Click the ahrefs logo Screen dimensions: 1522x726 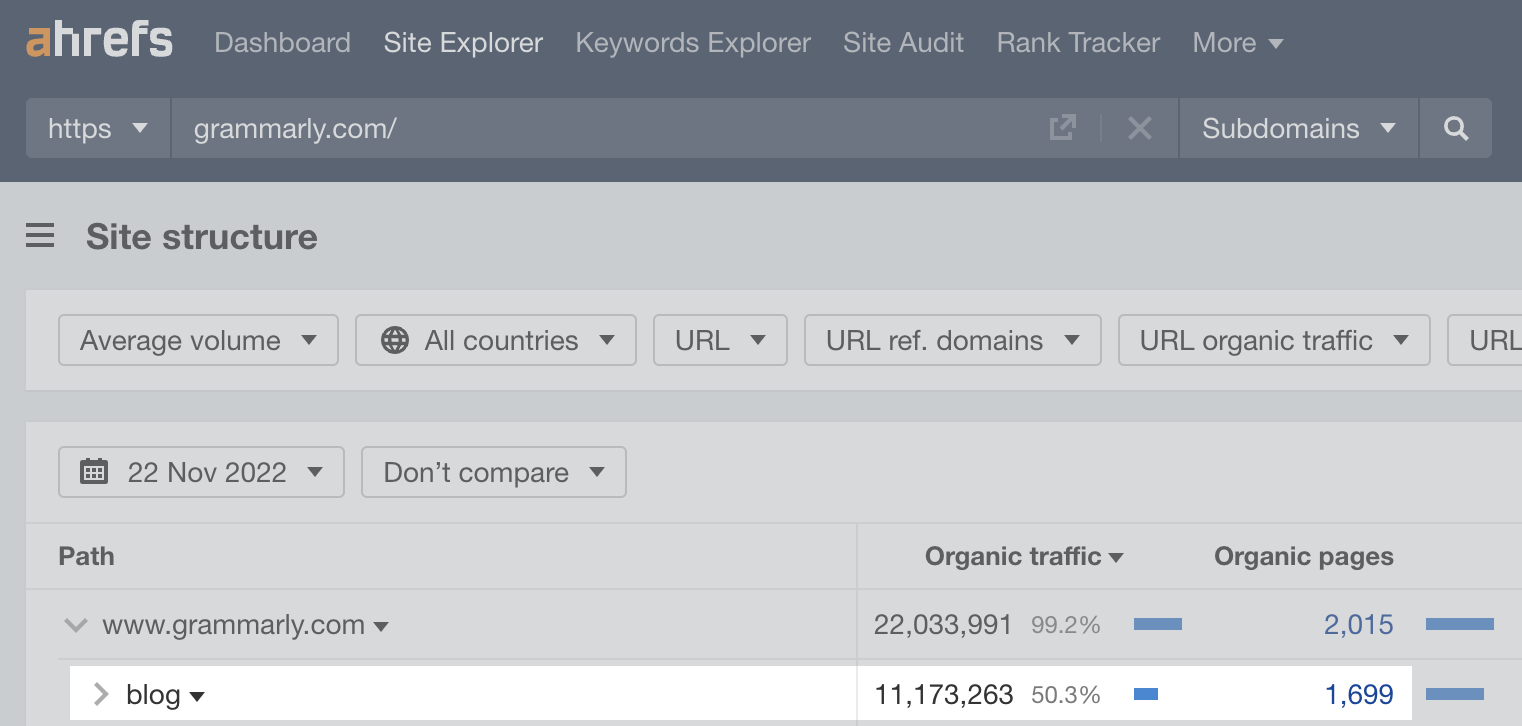(x=98, y=41)
